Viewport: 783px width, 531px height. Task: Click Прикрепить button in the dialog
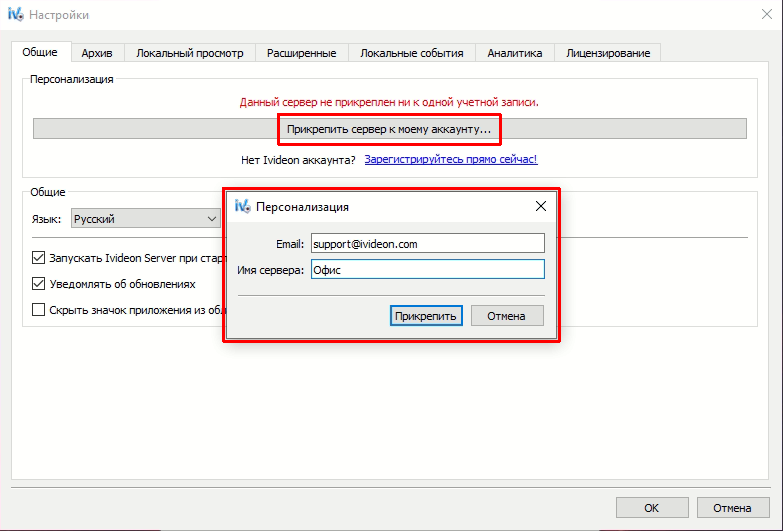pyautogui.click(x=426, y=316)
